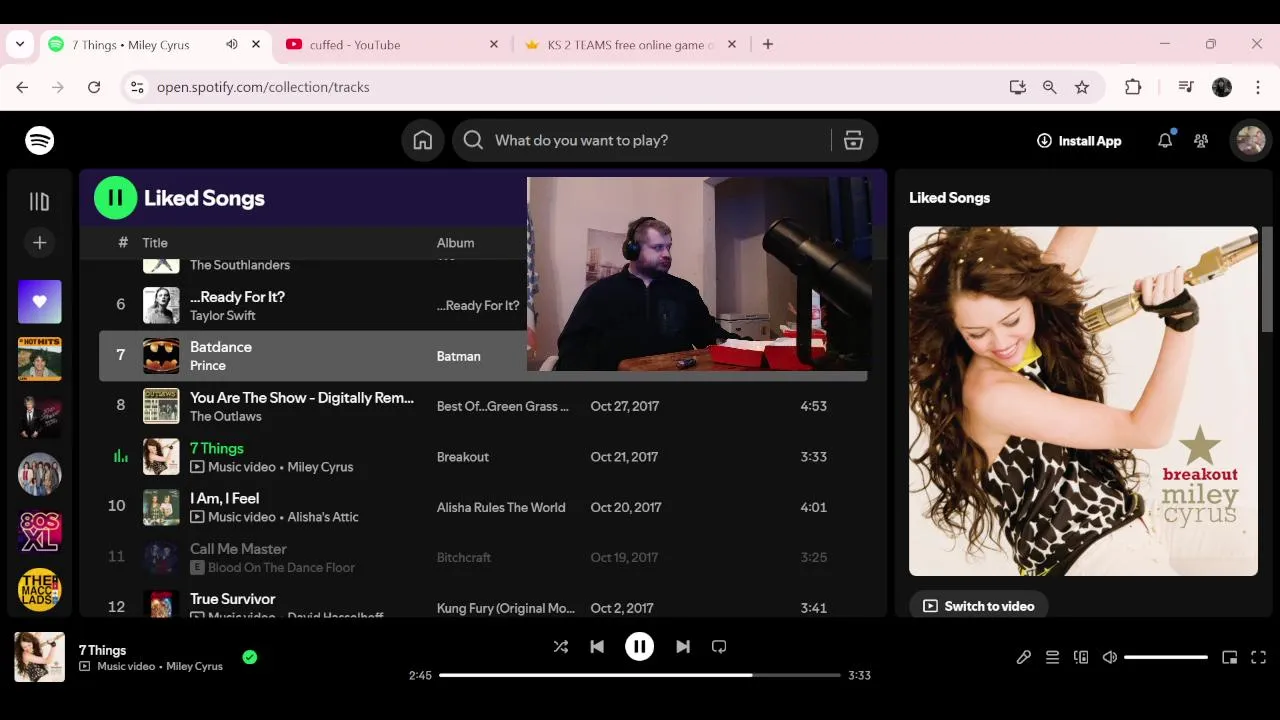Sort by the Title column header
The image size is (1280, 720).
(x=155, y=243)
